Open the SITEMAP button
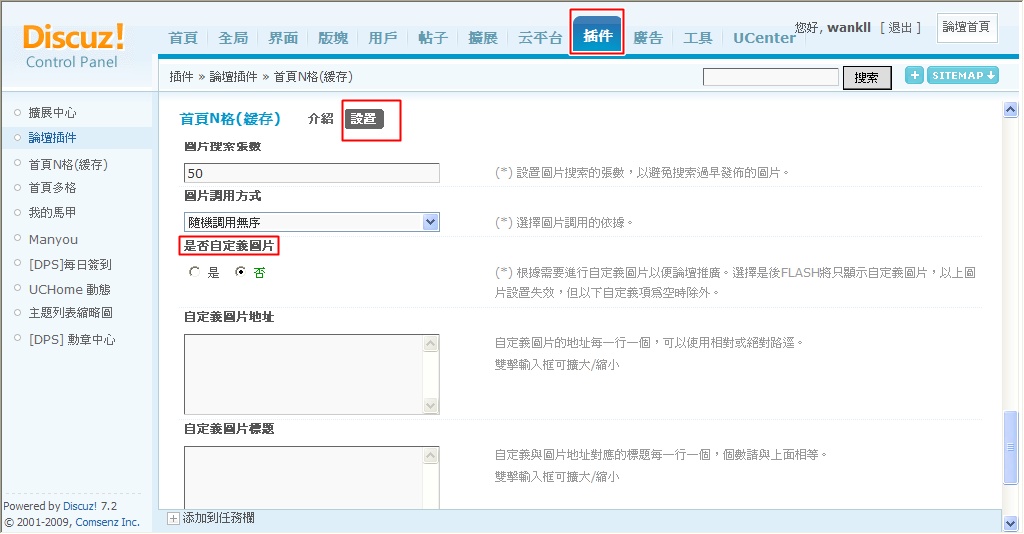Viewport: 1024px width, 534px height. 963,75
